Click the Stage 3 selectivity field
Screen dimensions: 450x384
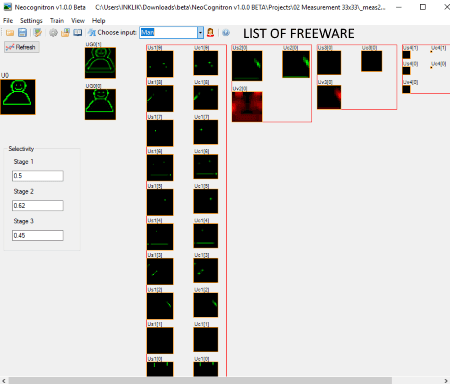tap(38, 235)
